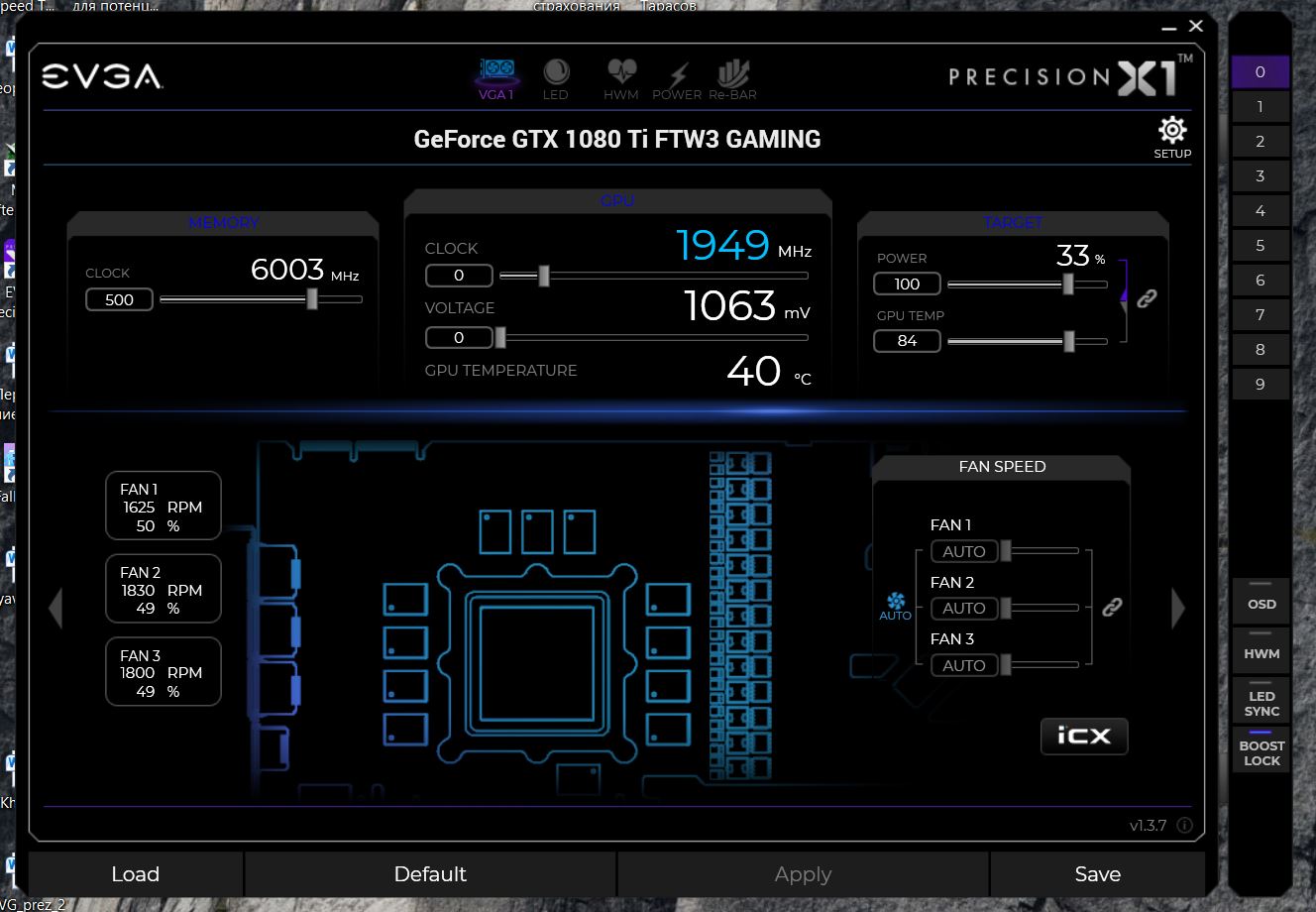
Task: Click the FAN 1 AUTO field
Action: pyautogui.click(x=964, y=551)
